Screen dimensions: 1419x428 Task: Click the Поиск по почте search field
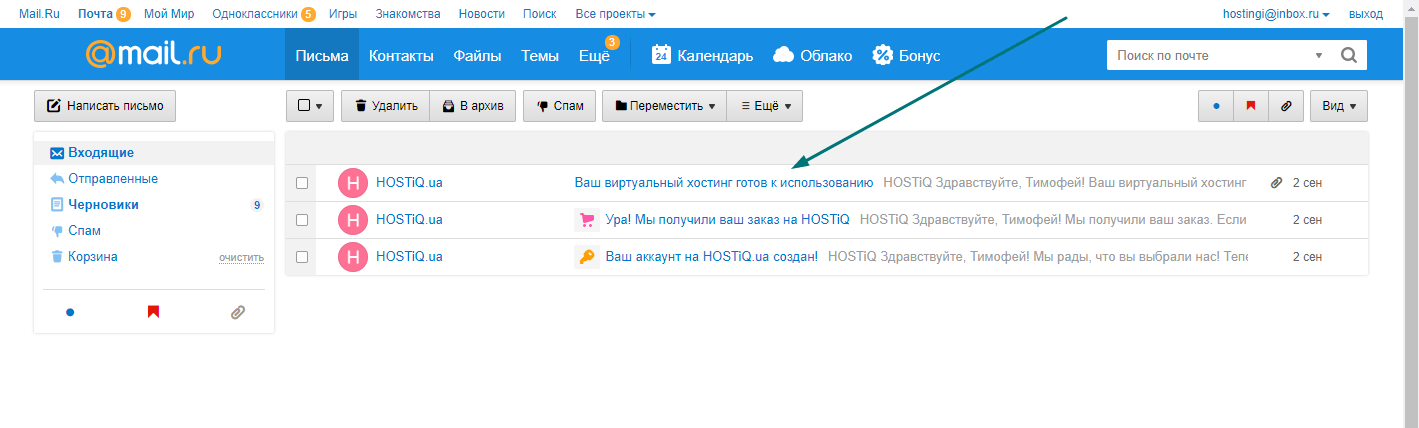click(x=1208, y=56)
